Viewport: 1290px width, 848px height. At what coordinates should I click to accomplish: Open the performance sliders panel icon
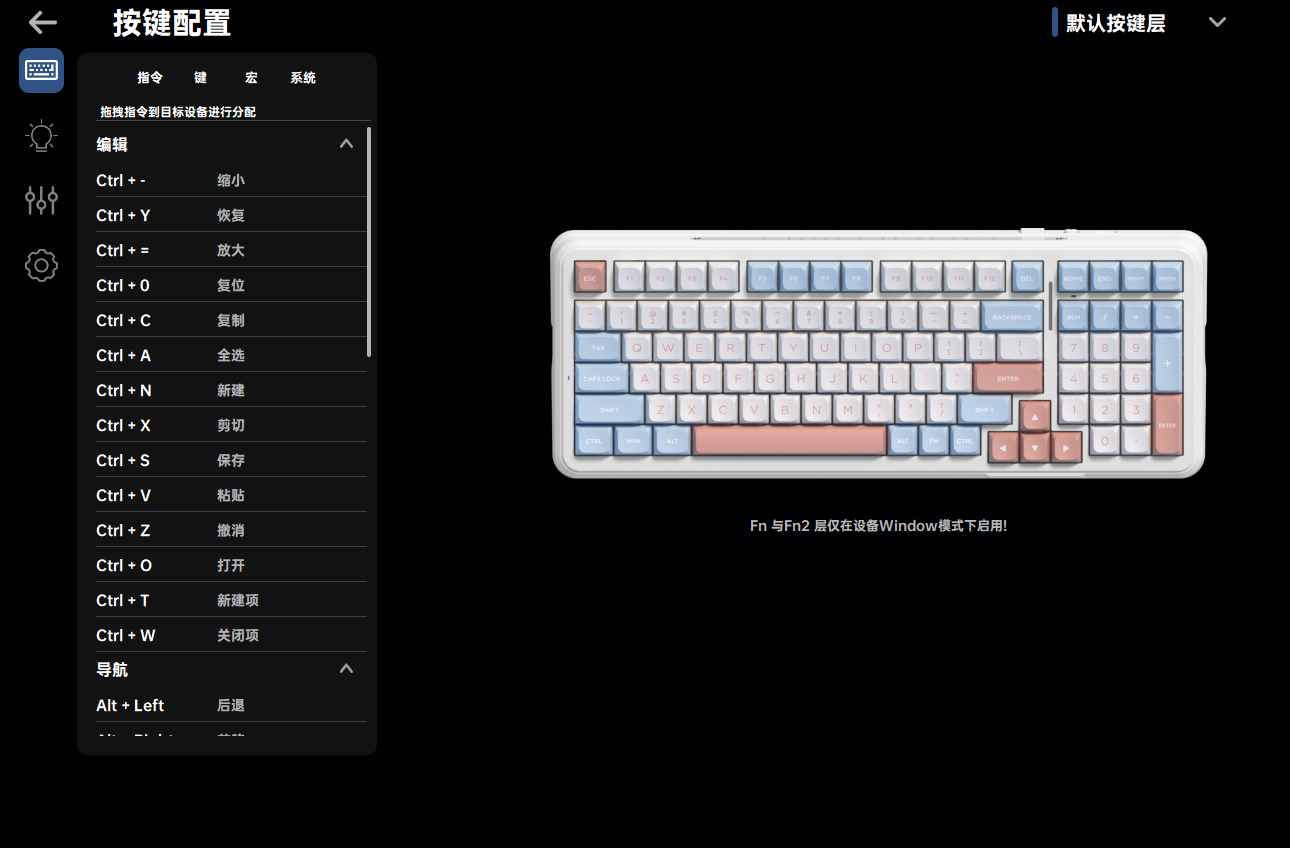click(x=41, y=200)
